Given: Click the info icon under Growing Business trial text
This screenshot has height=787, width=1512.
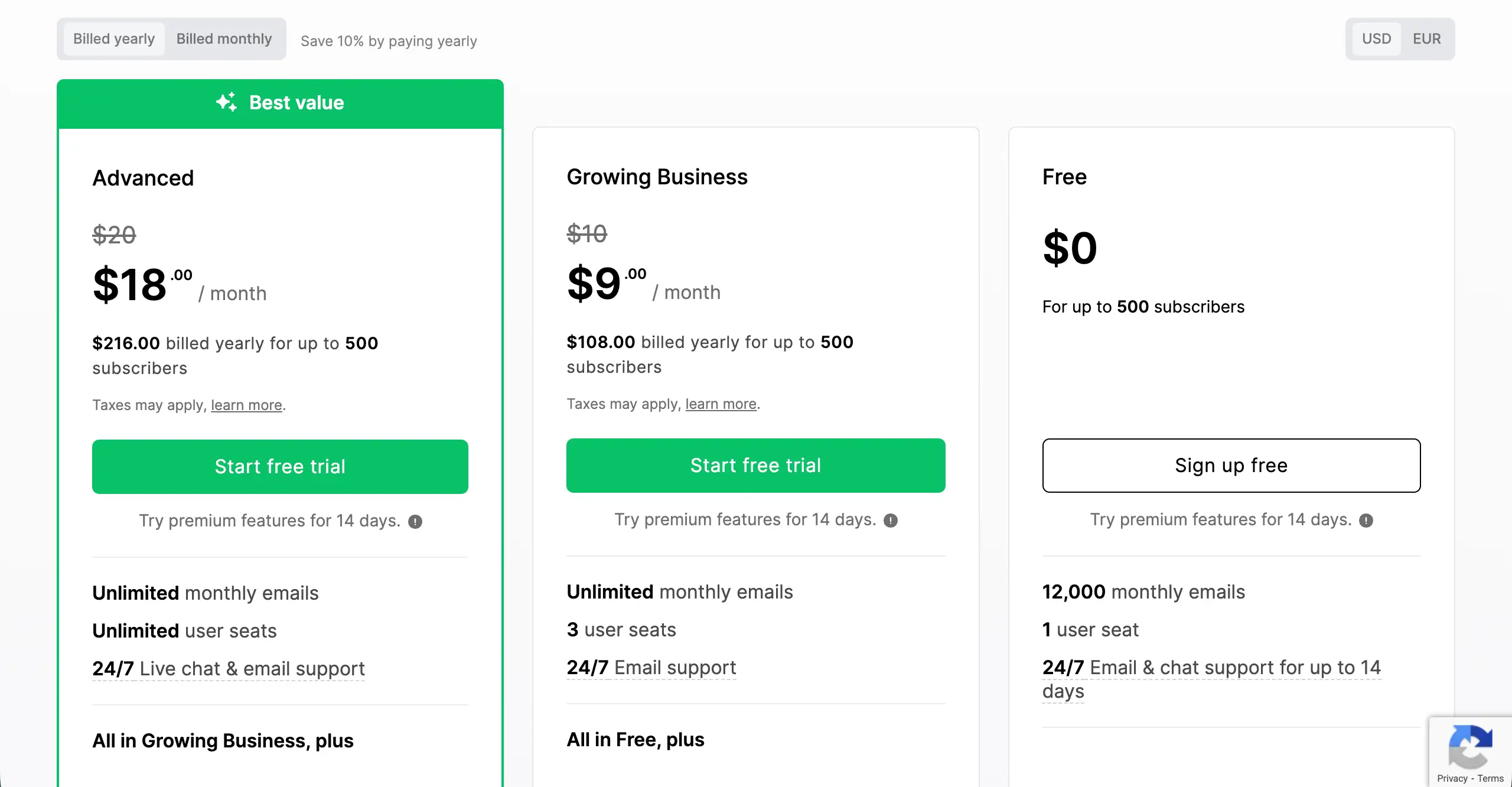Looking at the screenshot, I should (891, 521).
